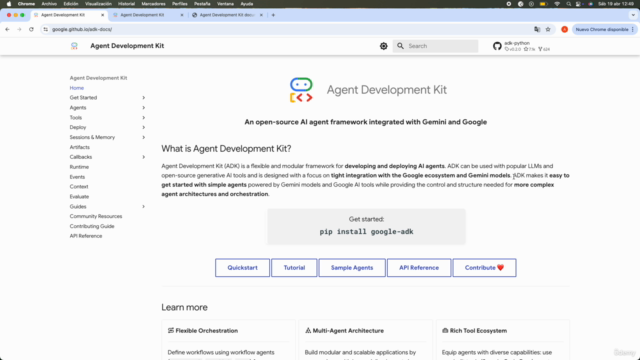Open the Flexible Orchestration card
640x360 pixels.
228,340
